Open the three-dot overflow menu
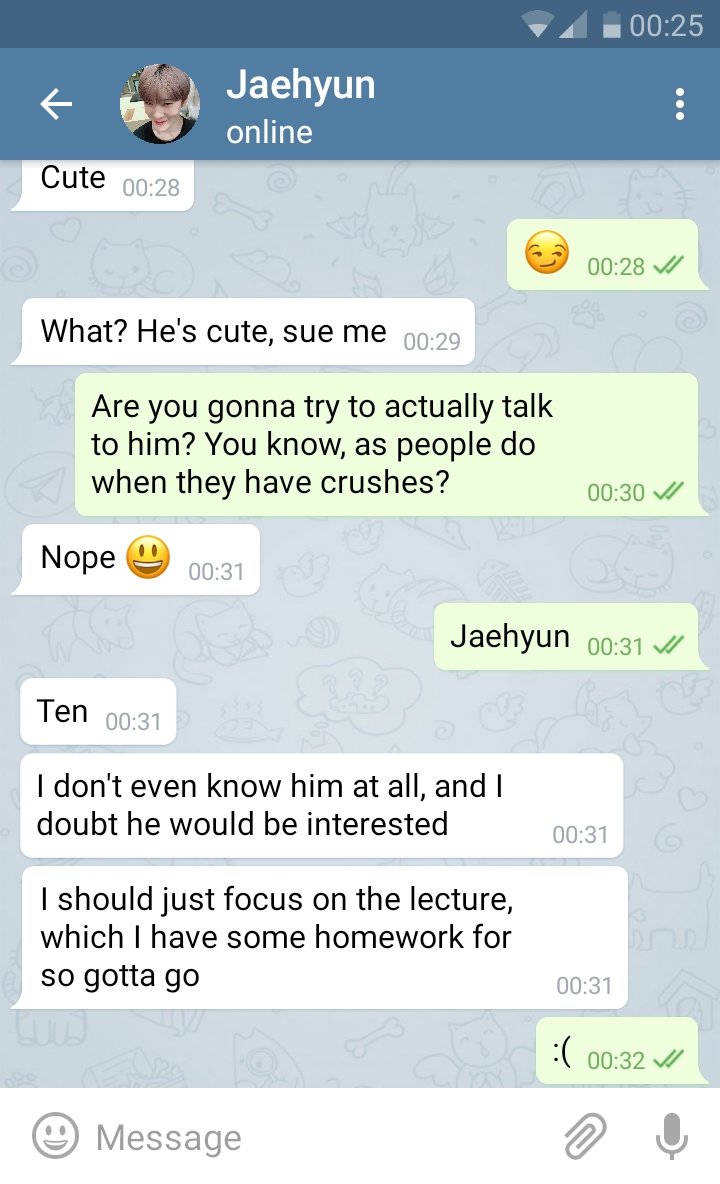This screenshot has width=720, height=1184. click(679, 103)
